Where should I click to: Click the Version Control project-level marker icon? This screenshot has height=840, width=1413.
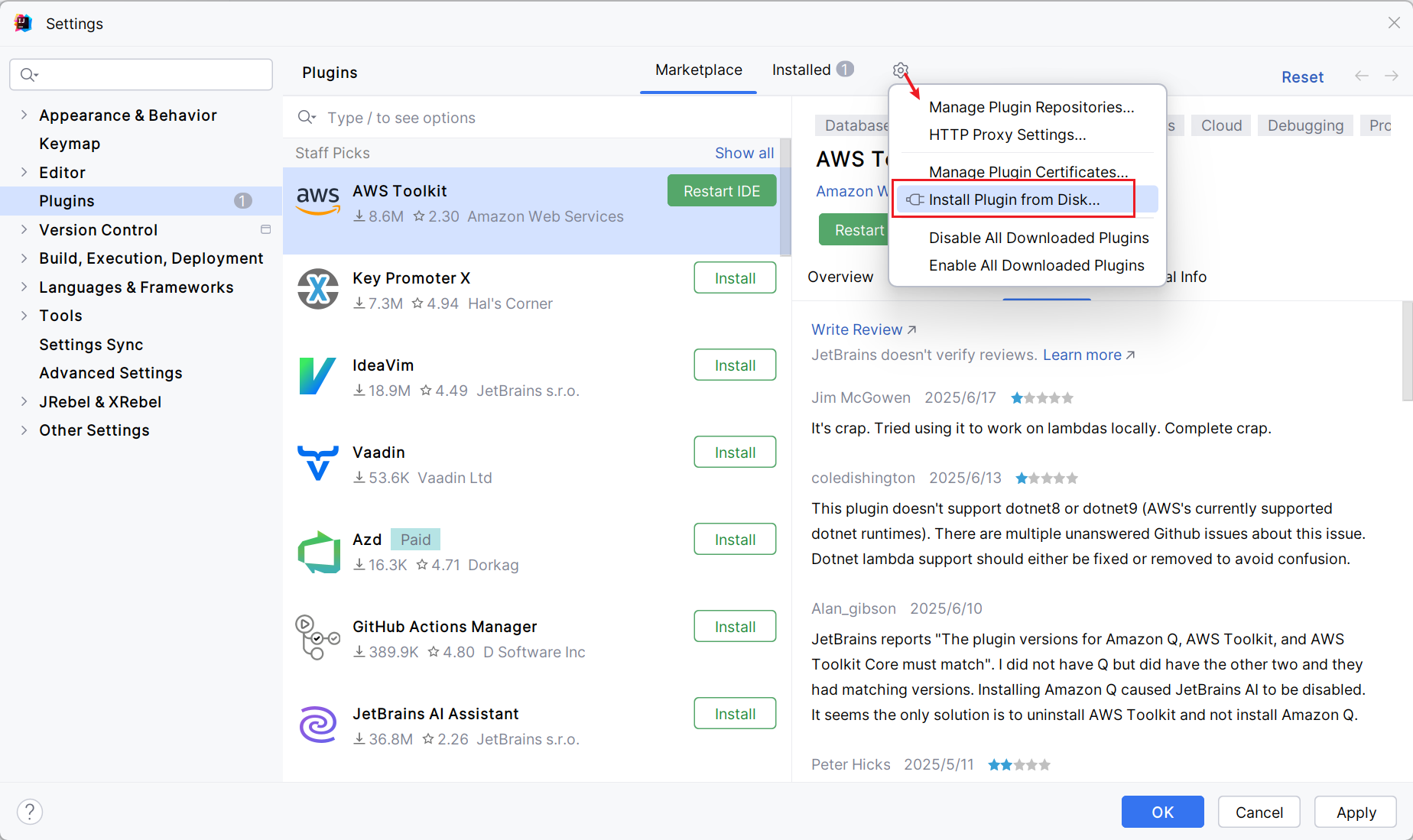coord(266,229)
